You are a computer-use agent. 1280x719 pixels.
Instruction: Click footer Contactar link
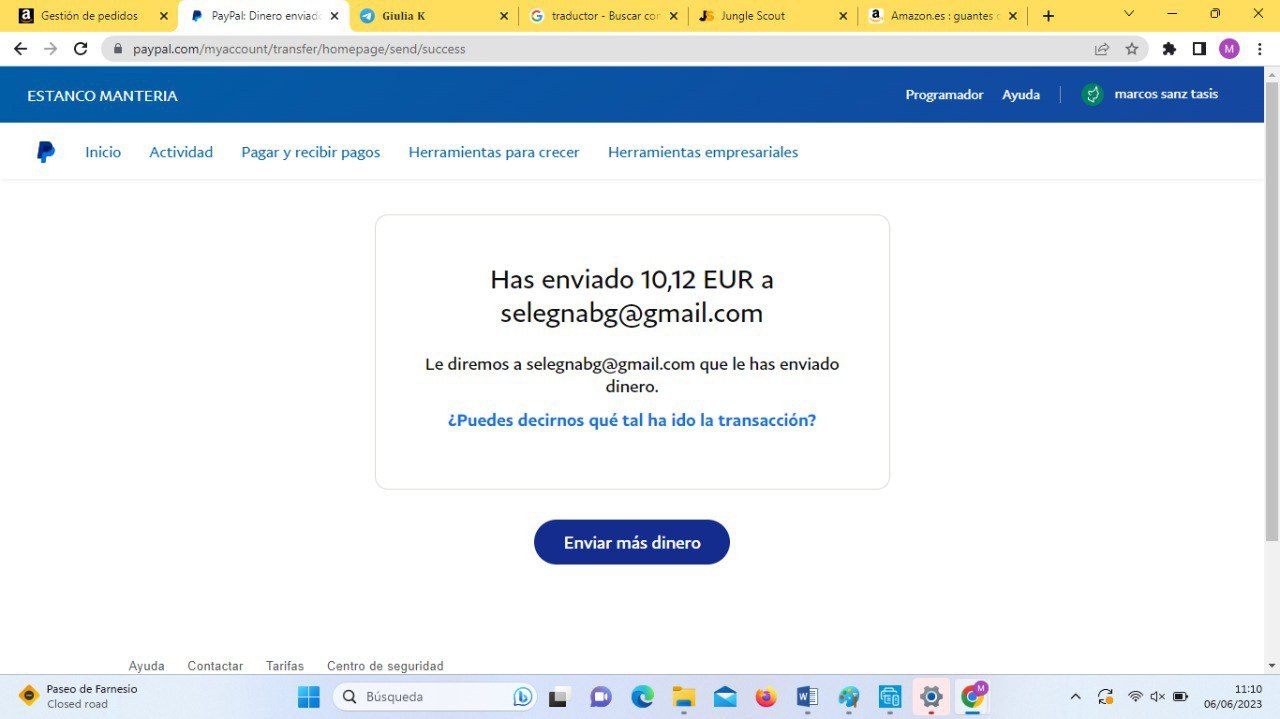[215, 666]
